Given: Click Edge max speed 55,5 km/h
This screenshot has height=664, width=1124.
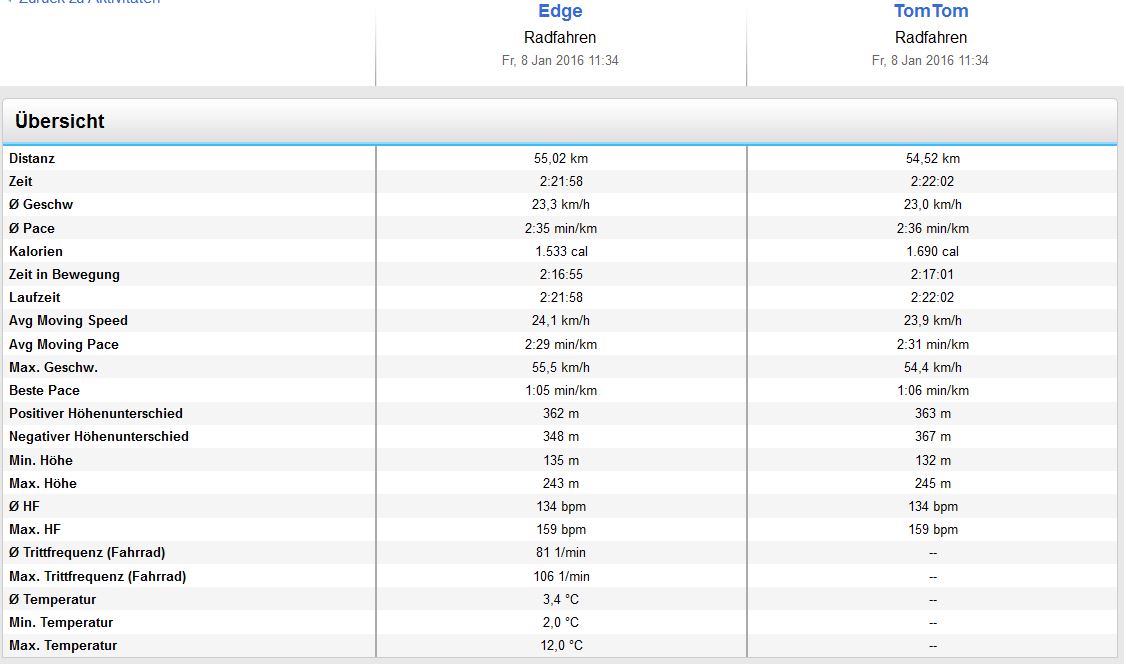Looking at the screenshot, I should (x=560, y=367).
